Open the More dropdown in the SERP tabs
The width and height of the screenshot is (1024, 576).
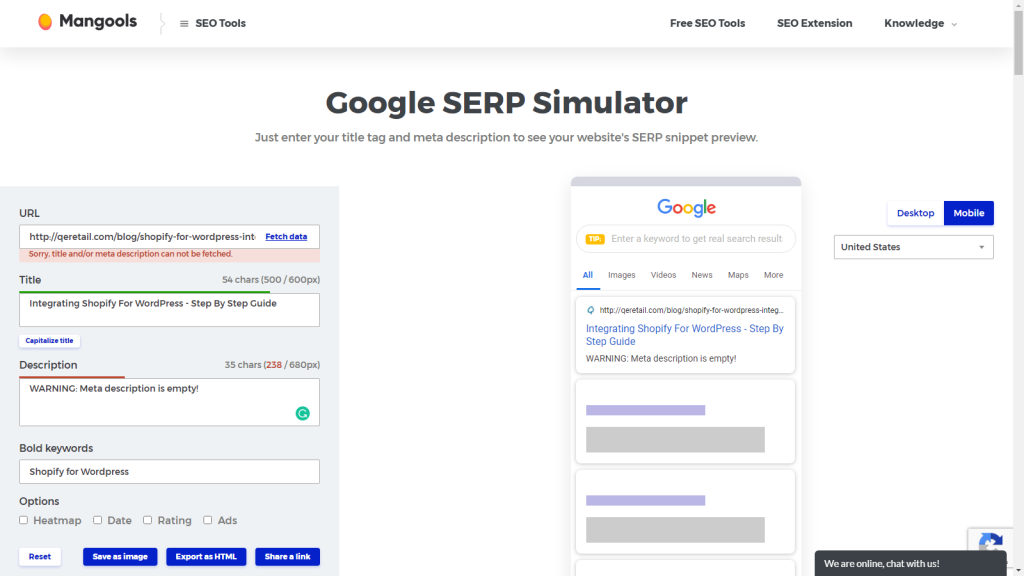(773, 275)
